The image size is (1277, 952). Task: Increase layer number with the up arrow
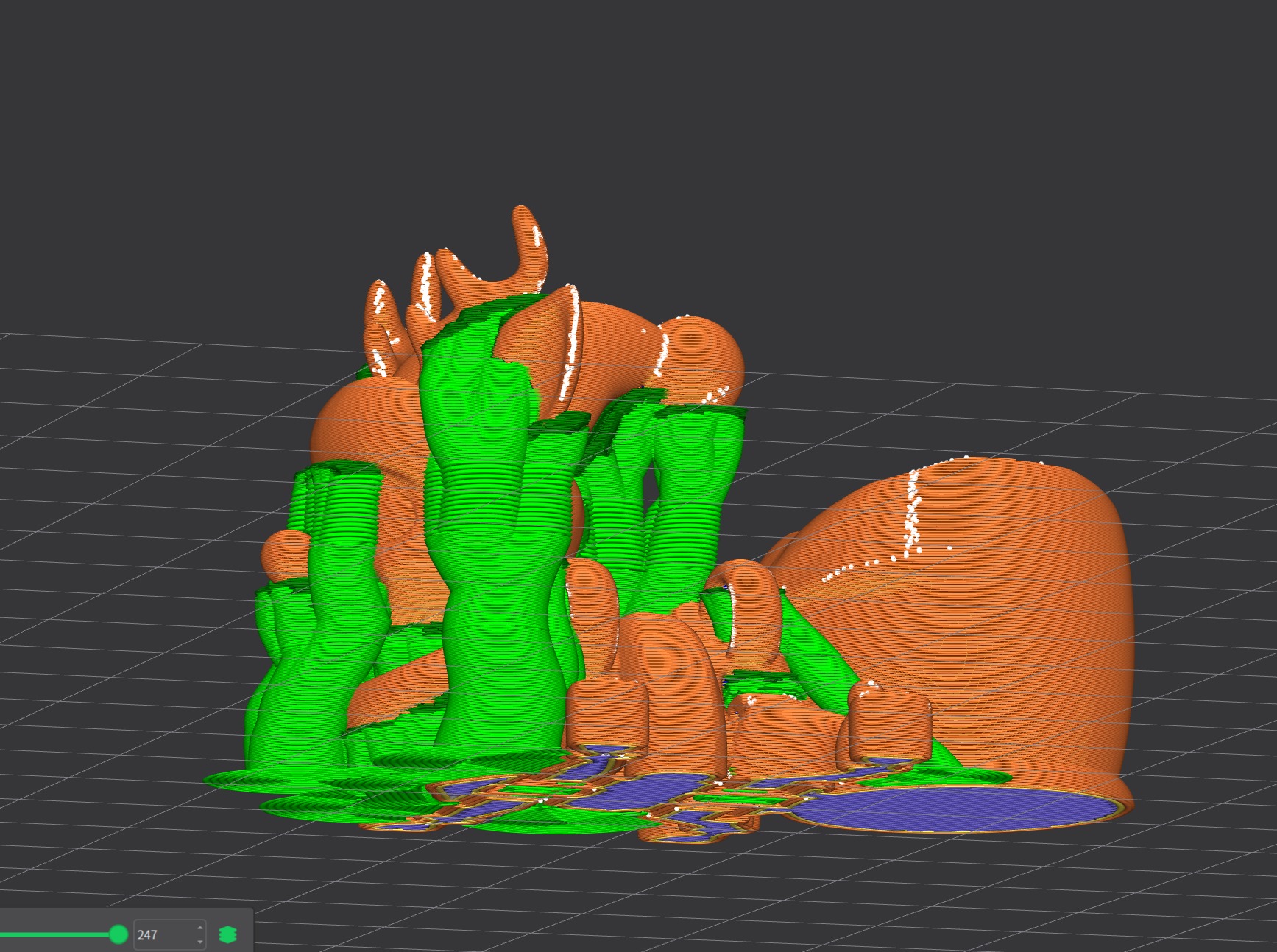click(x=200, y=928)
